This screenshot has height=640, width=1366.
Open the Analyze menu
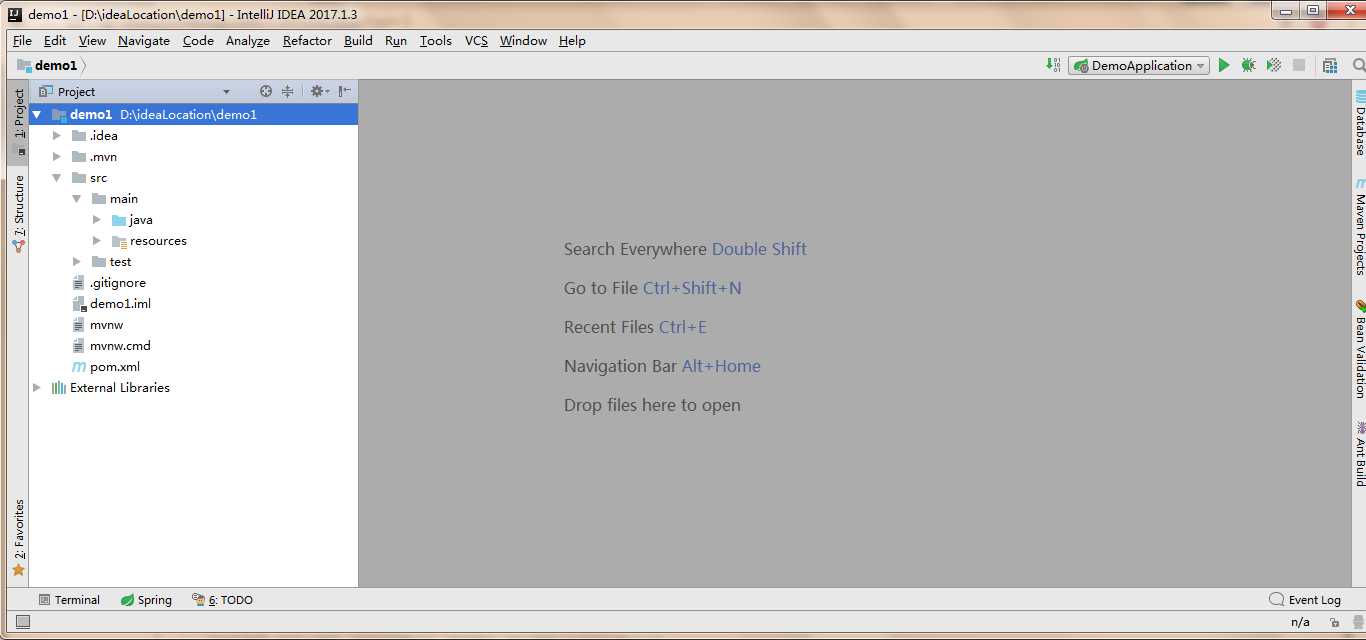pos(248,41)
